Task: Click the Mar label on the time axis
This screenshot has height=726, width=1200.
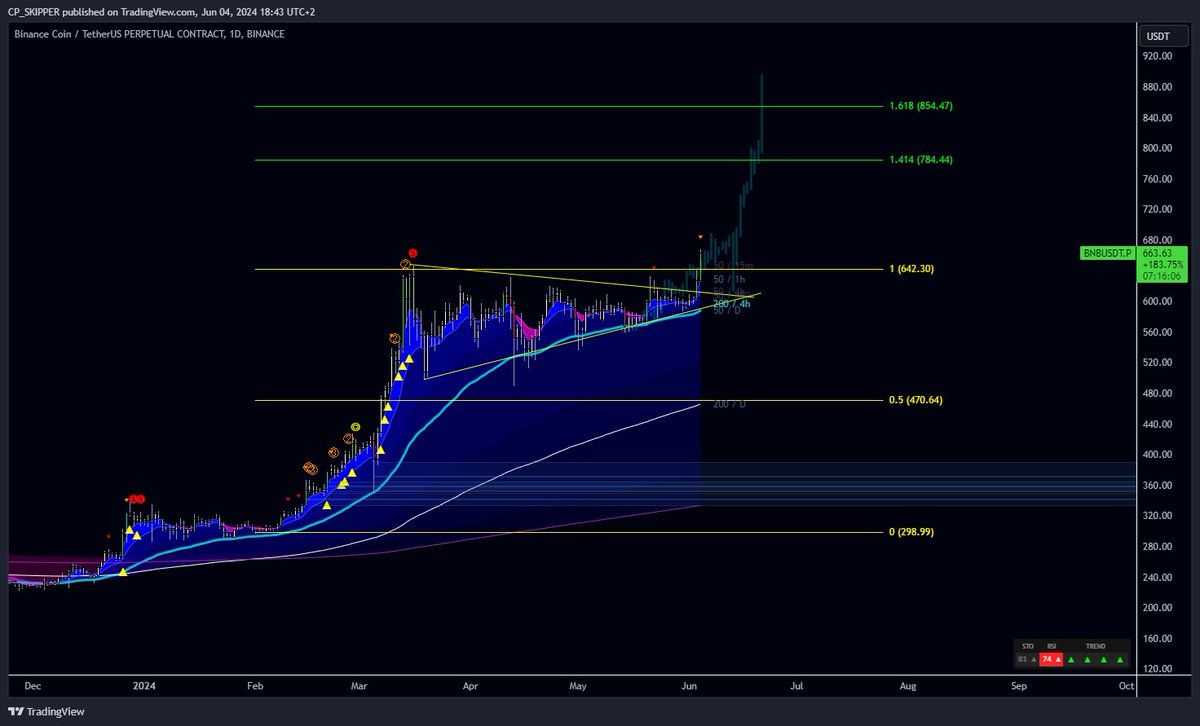Action: (359, 687)
